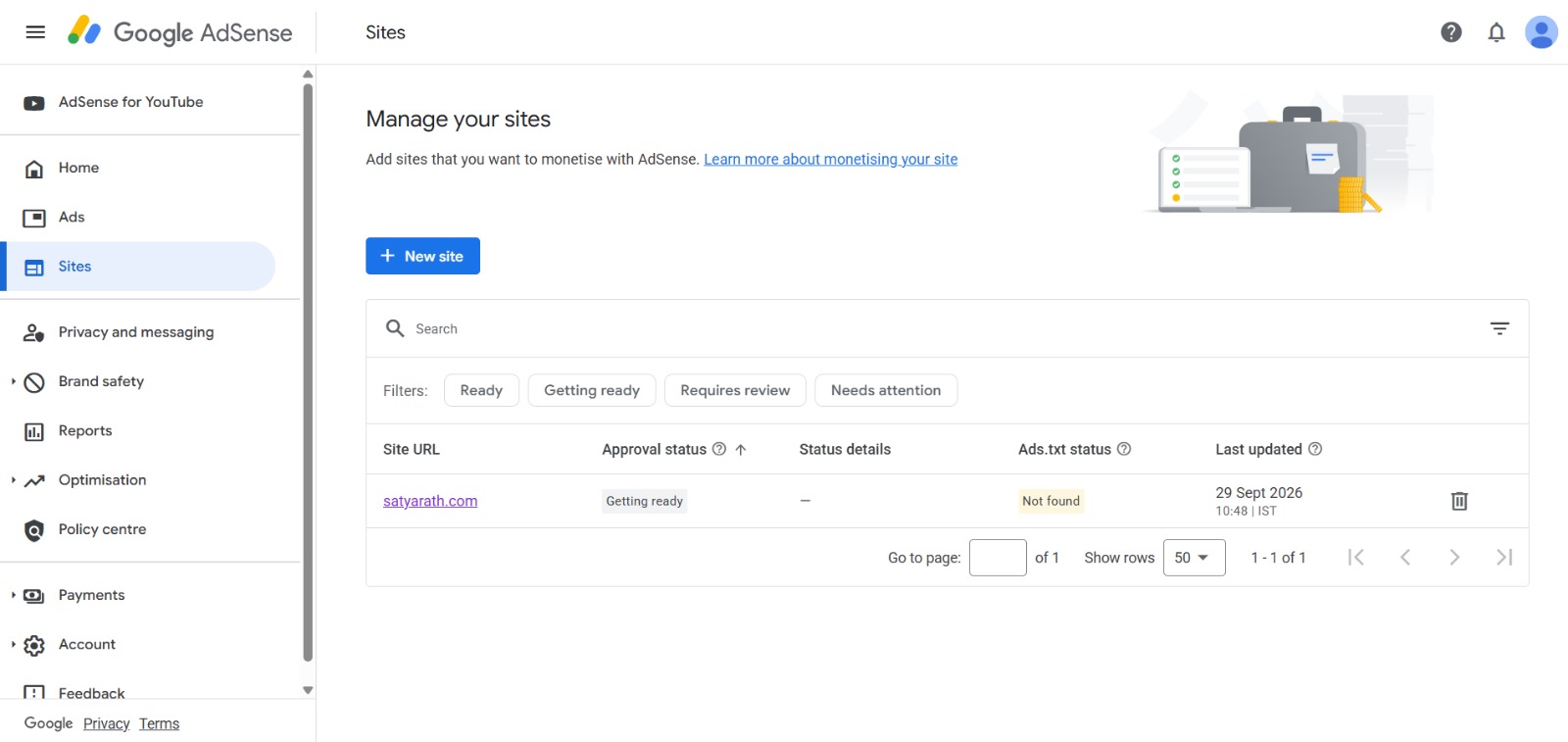Click the Last updated help icon
Screen dimensions: 1568x742
[1315, 449]
